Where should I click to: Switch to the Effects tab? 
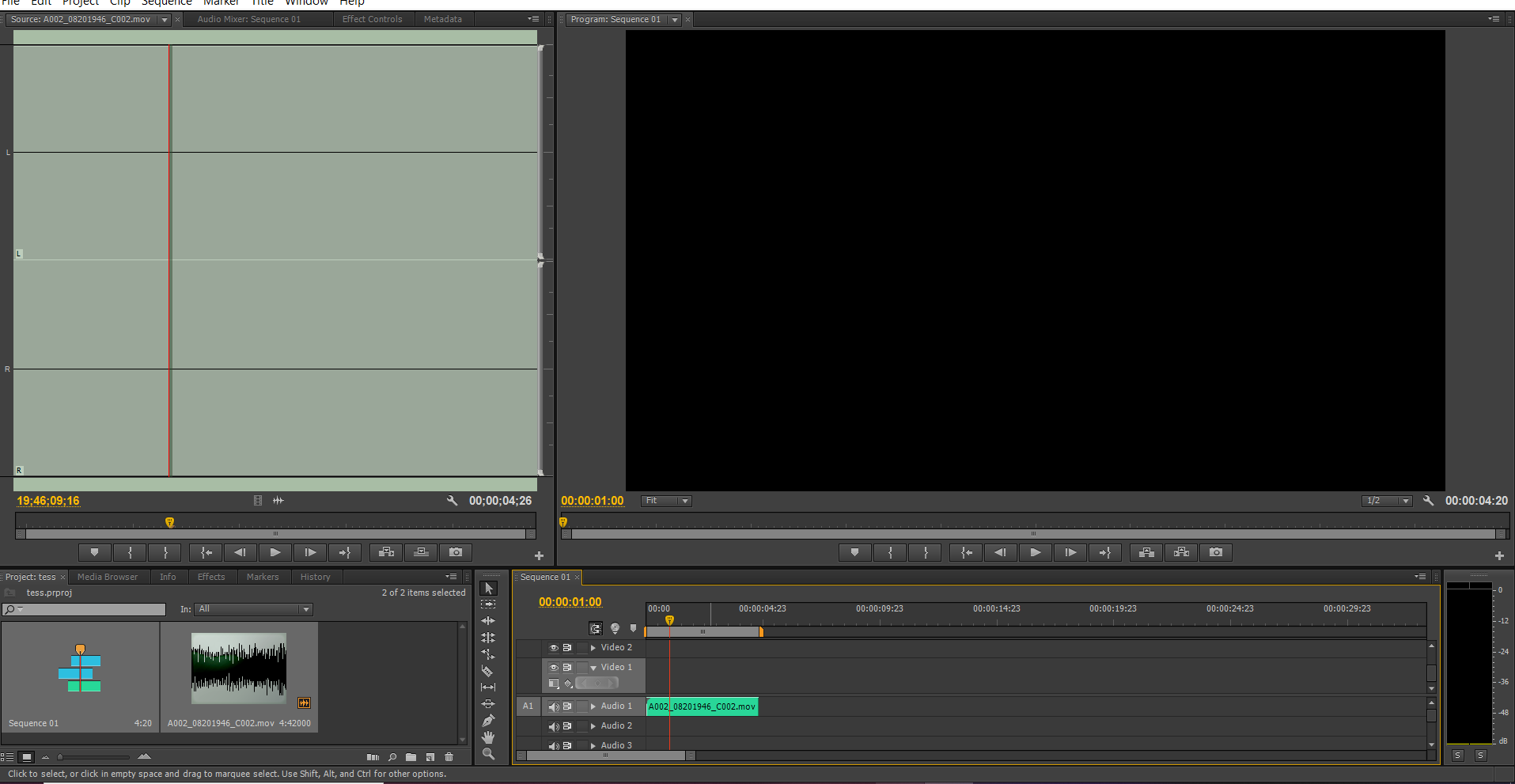[x=211, y=577]
